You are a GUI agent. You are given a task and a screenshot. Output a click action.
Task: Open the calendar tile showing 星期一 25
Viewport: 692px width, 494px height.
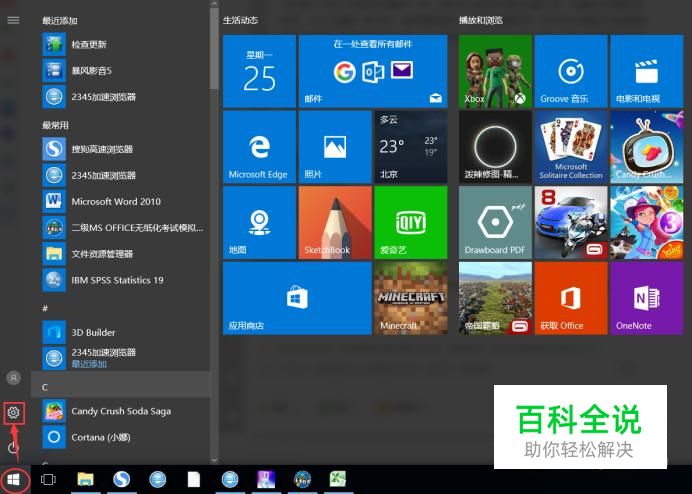pos(260,71)
